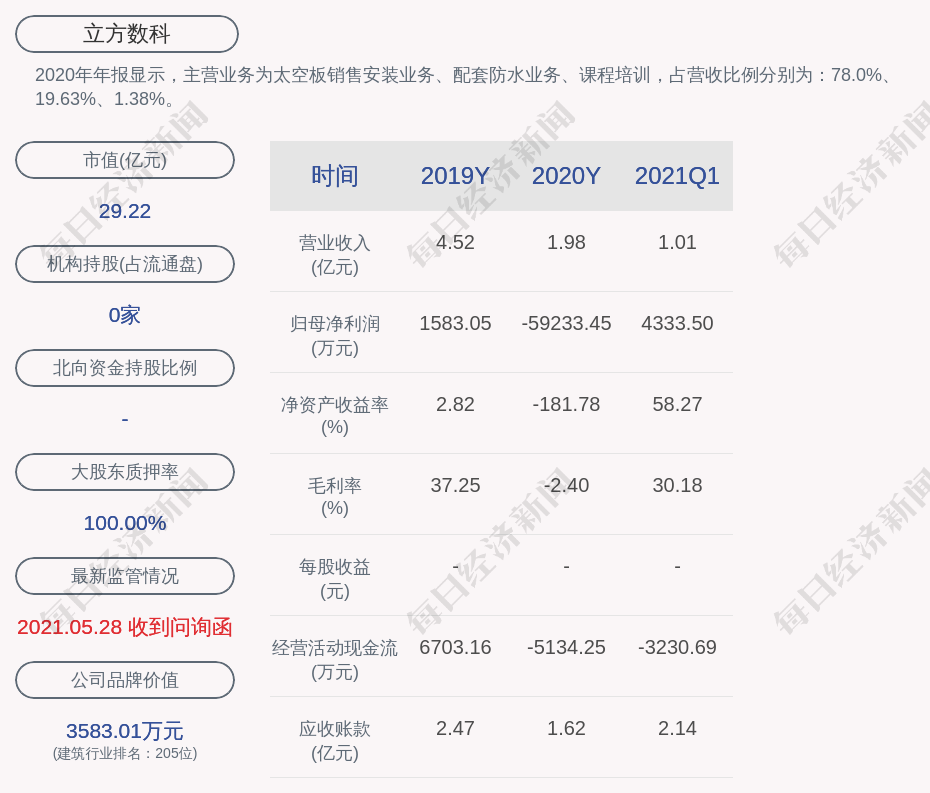Click the 立方数科 company name pill
The width and height of the screenshot is (930, 793).
(x=127, y=34)
